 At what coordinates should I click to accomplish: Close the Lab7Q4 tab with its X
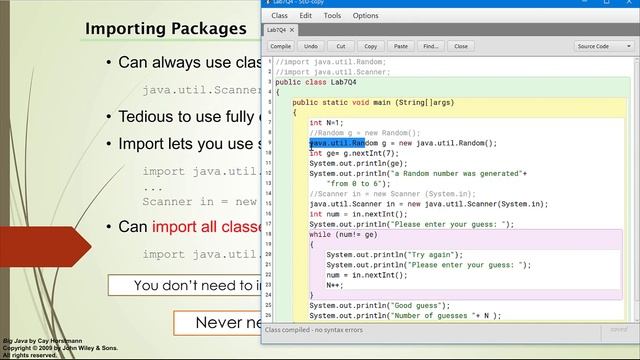click(x=292, y=30)
